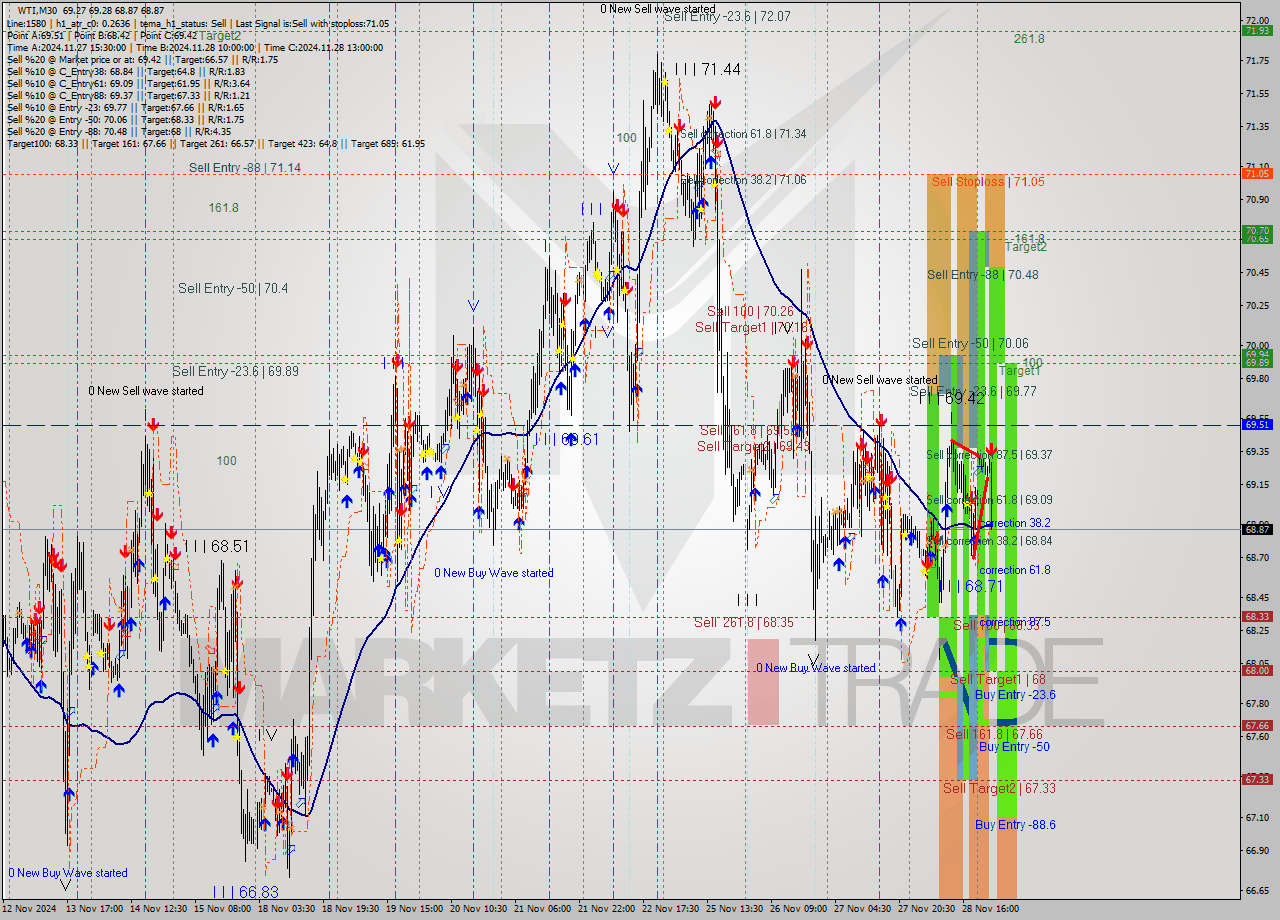The height and width of the screenshot is (920, 1280).
Task: Click the 'I I I 66.83' low label
Action: 245,891
